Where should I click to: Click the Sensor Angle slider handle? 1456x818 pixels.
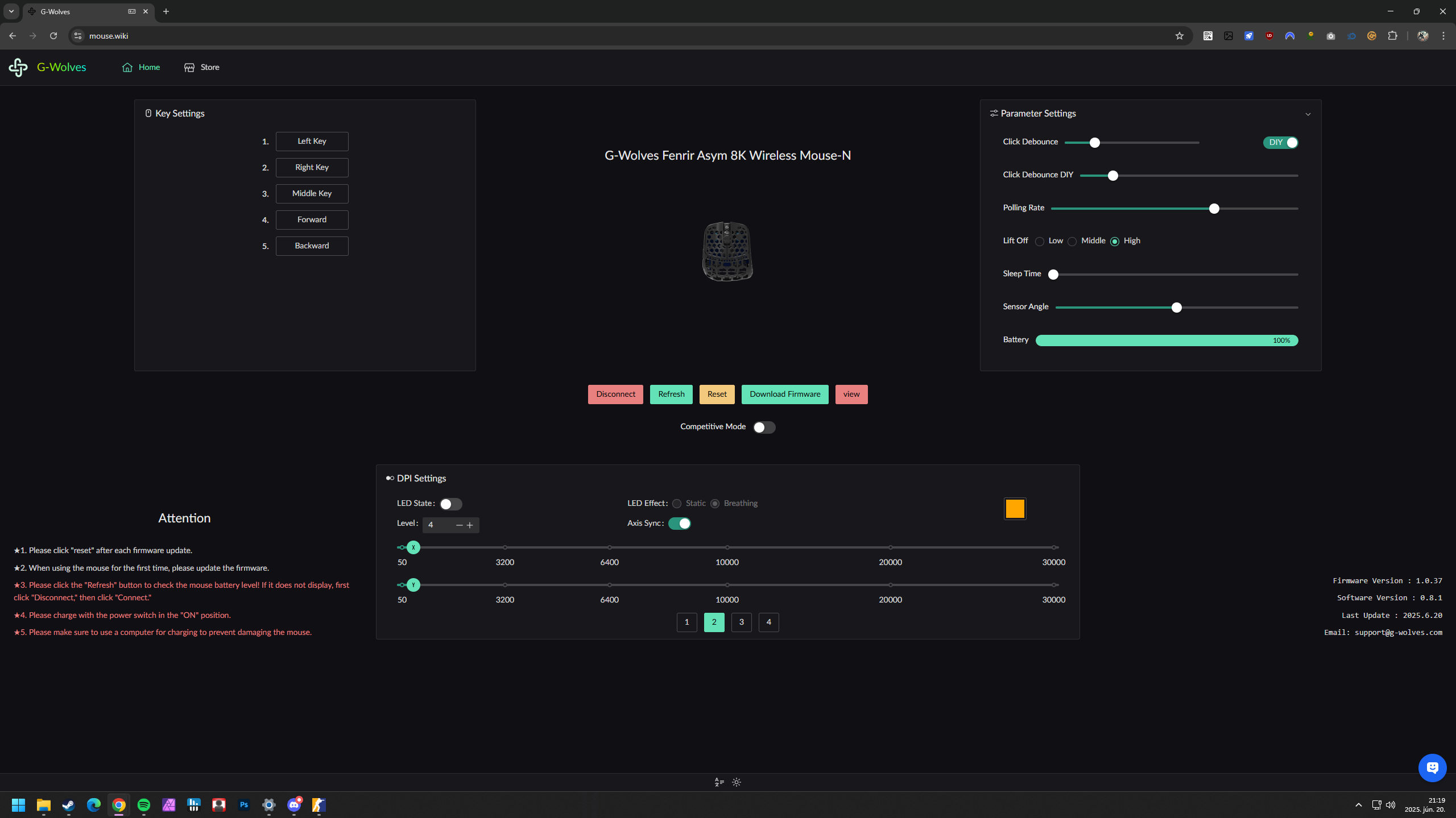[1177, 308]
